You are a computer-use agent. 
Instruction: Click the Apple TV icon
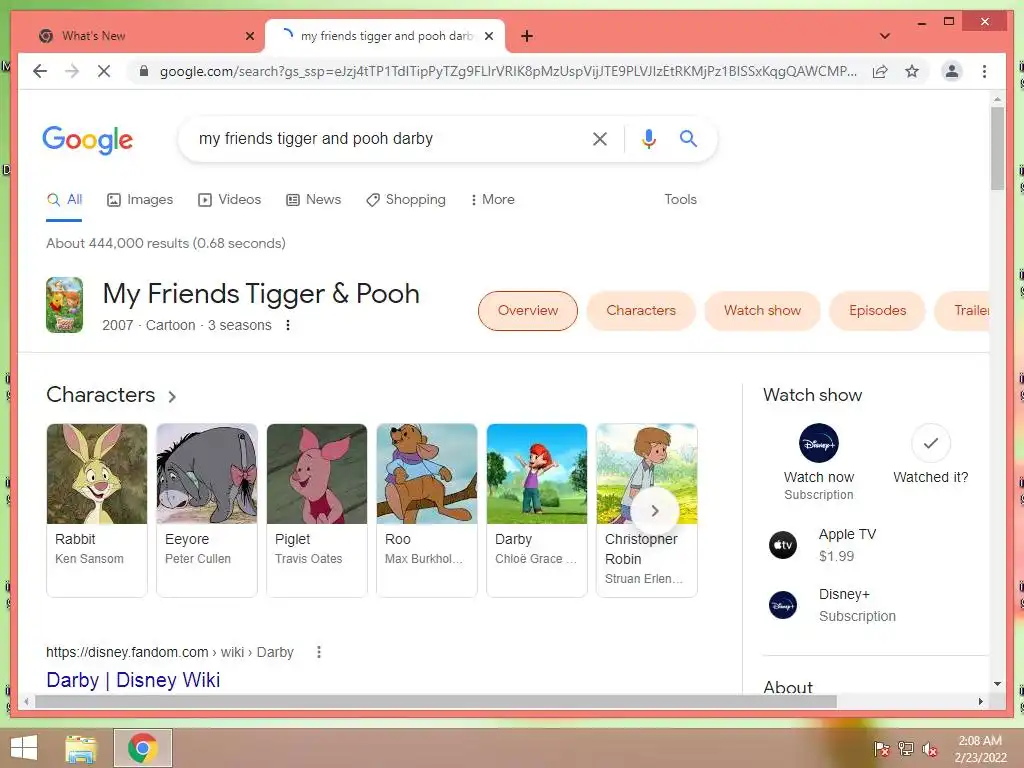[x=782, y=545]
